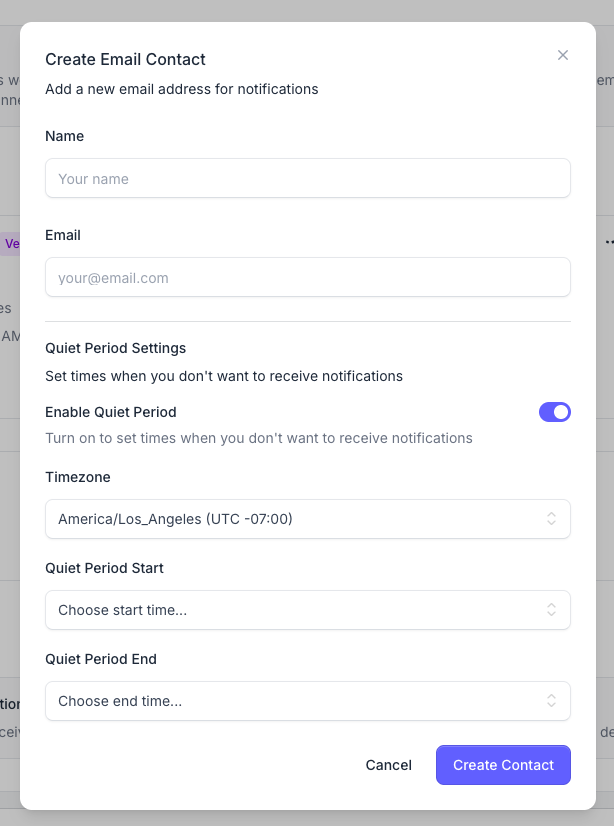The image size is (614, 826).
Task: Click into the your@email.com input field
Action: (308, 278)
